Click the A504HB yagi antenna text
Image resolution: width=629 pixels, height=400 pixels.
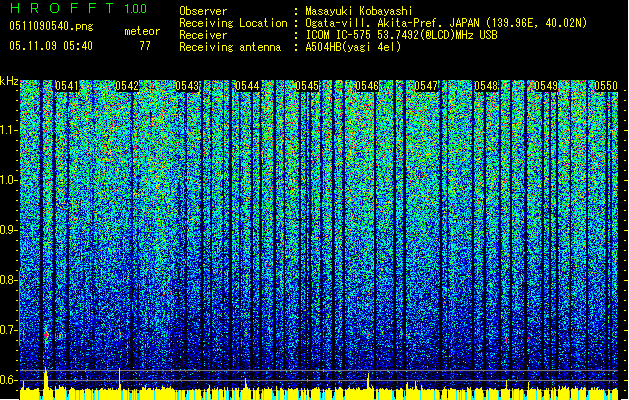pyautogui.click(x=353, y=47)
